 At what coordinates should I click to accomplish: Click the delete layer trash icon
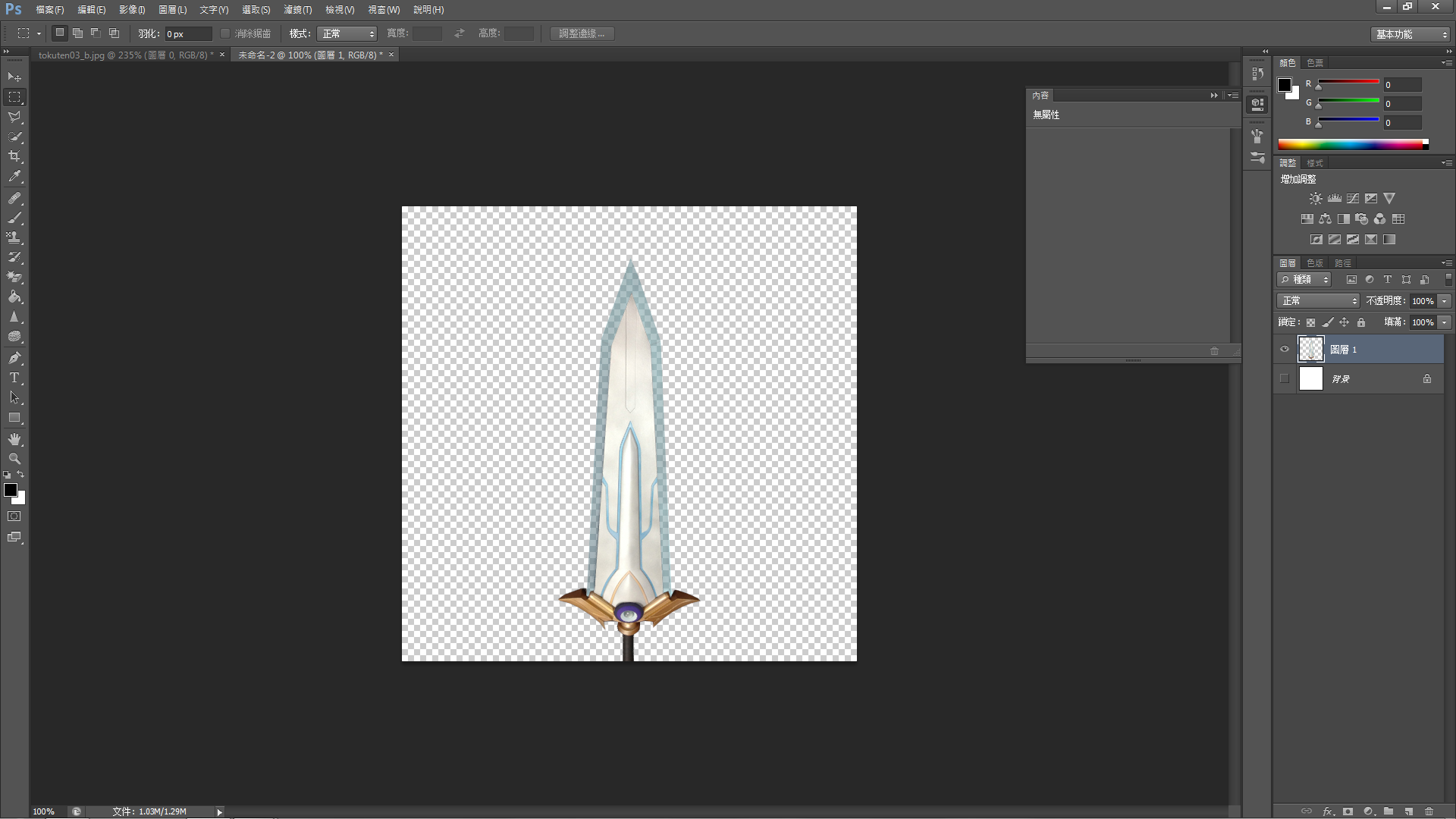1429,811
